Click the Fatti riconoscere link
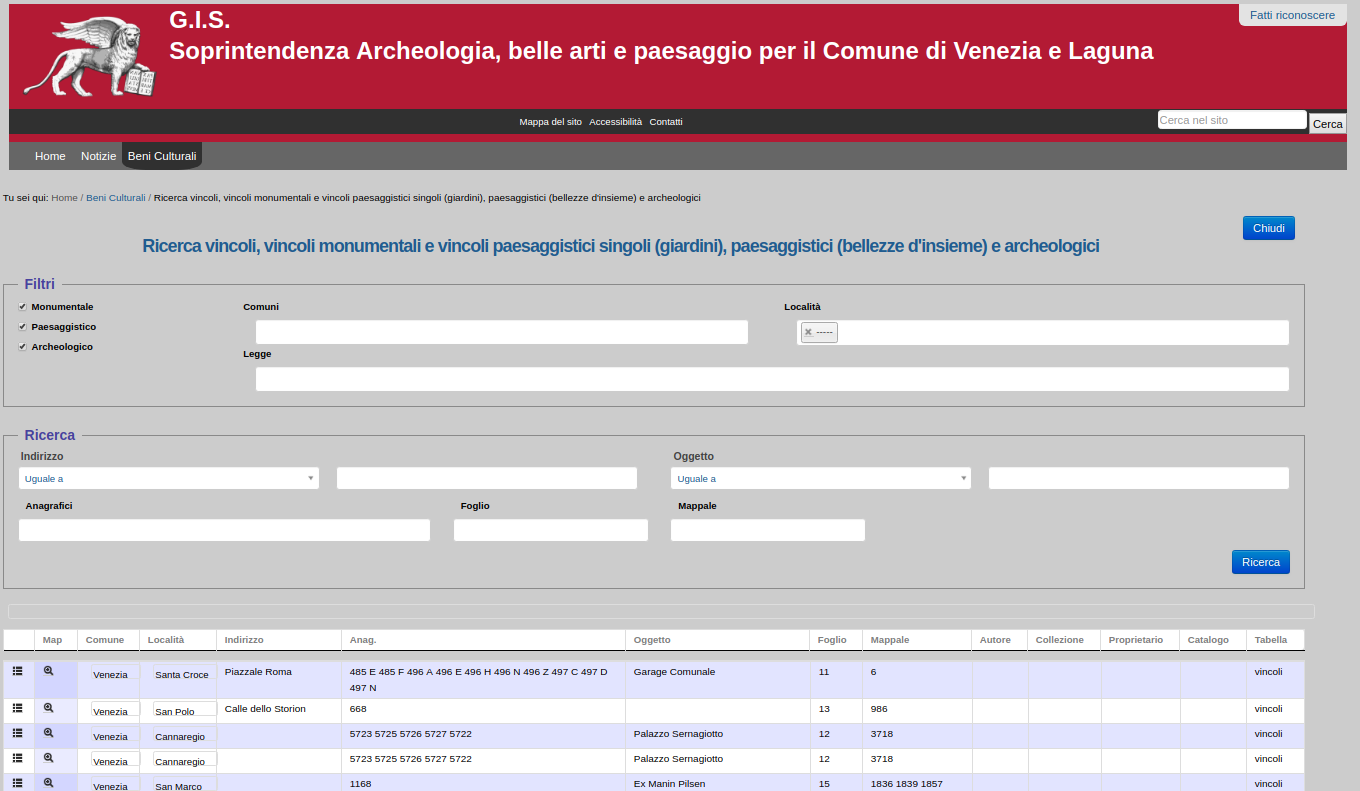Screen dimensions: 1360x791 coord(1292,15)
